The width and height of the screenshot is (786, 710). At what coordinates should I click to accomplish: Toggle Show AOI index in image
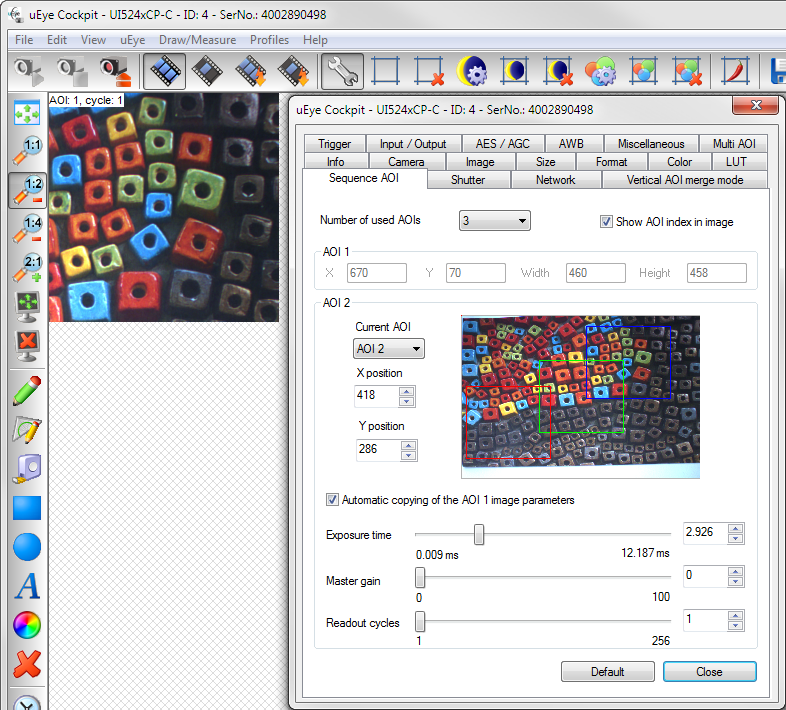pyautogui.click(x=606, y=222)
